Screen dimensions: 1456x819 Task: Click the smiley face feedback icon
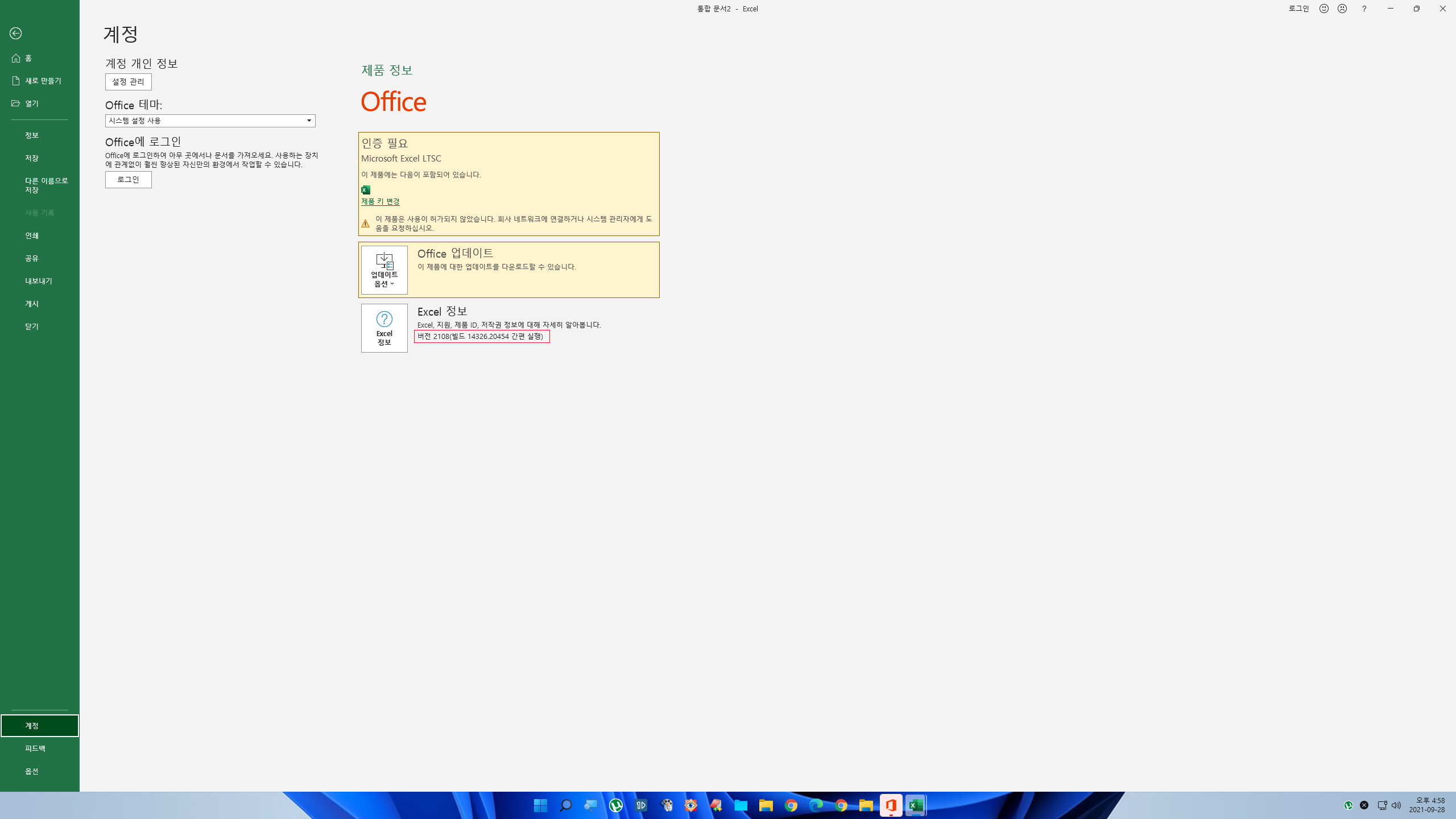pos(1324,9)
